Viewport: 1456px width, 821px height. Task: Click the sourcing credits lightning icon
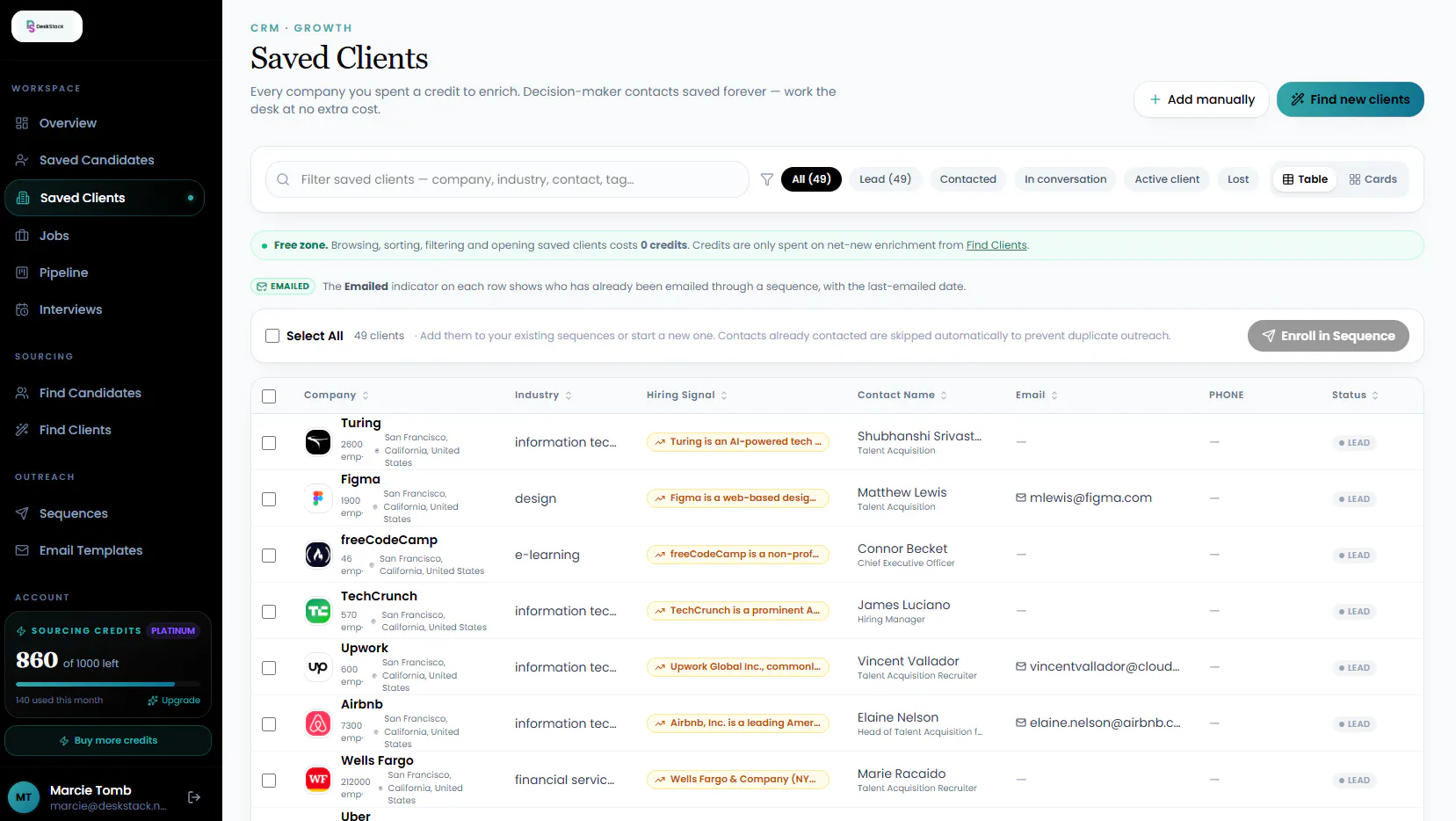click(21, 631)
